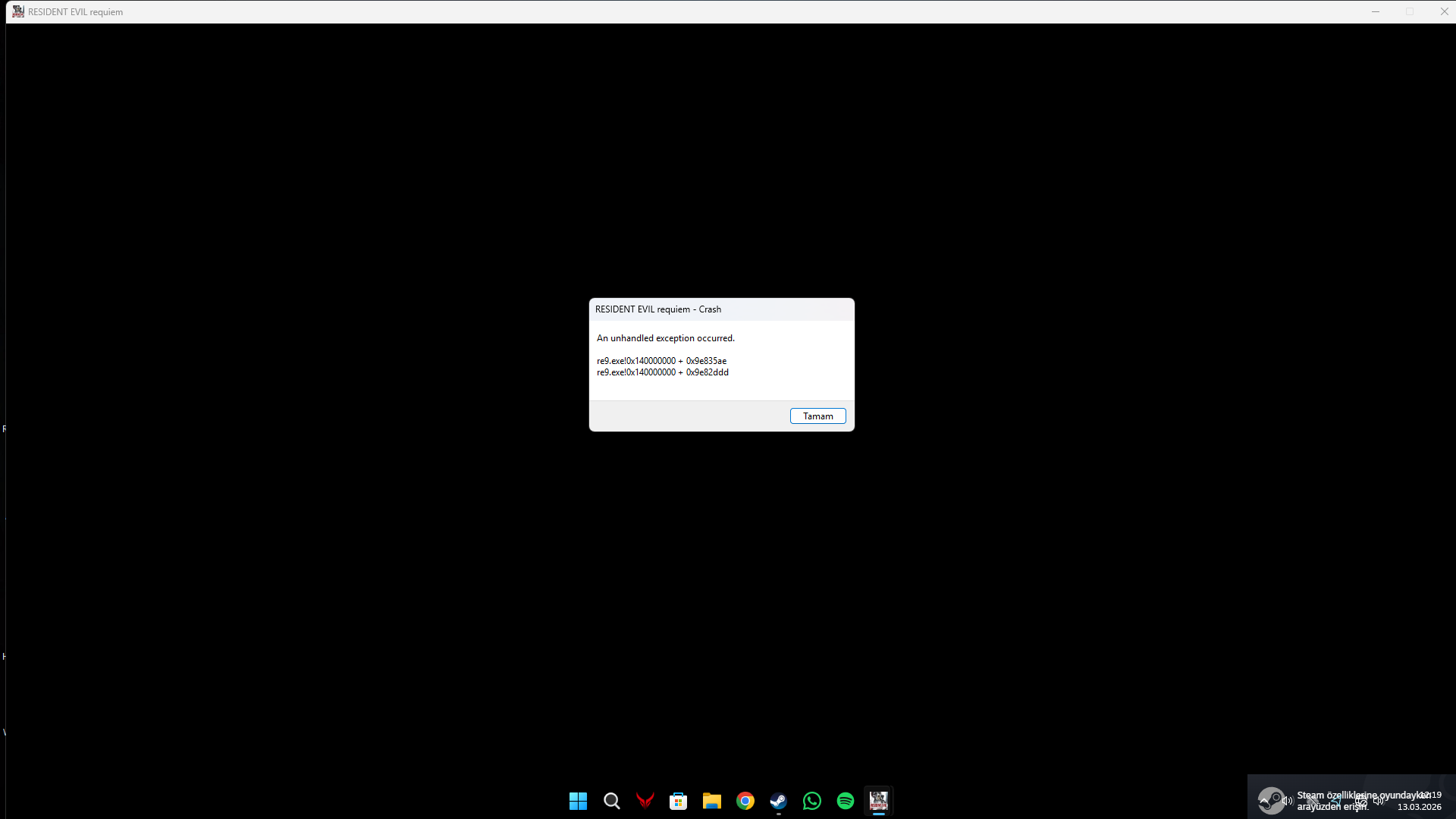1456x819 pixels.
Task: Open File Explorer folder icon
Action: coord(711,801)
